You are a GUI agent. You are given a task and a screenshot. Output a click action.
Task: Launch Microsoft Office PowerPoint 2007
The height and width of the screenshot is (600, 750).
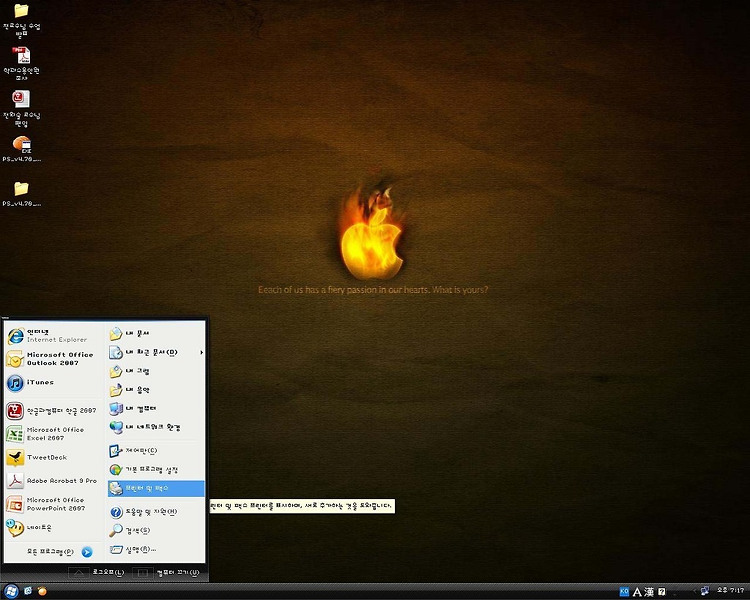click(x=53, y=504)
